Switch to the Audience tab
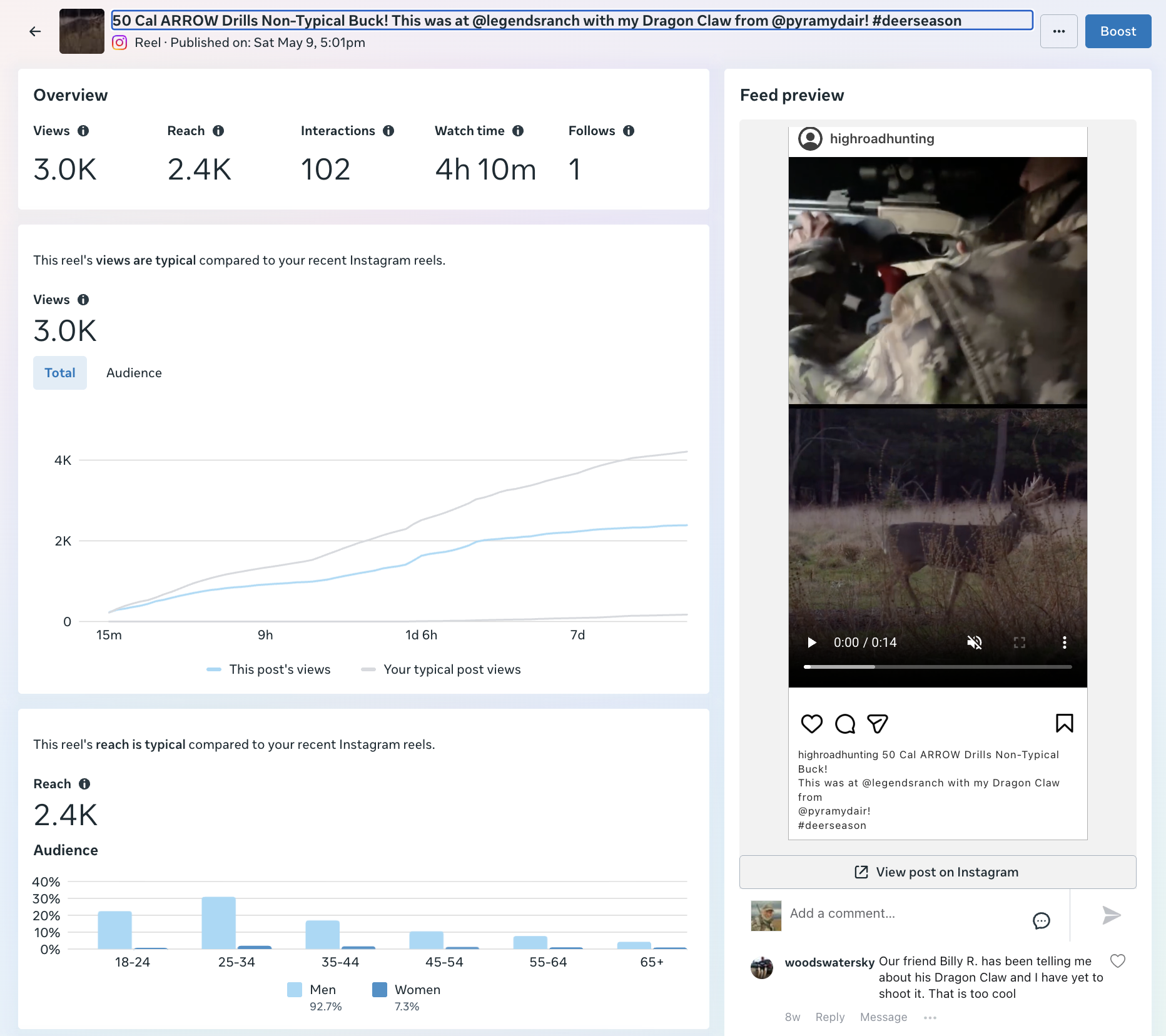 pos(134,373)
